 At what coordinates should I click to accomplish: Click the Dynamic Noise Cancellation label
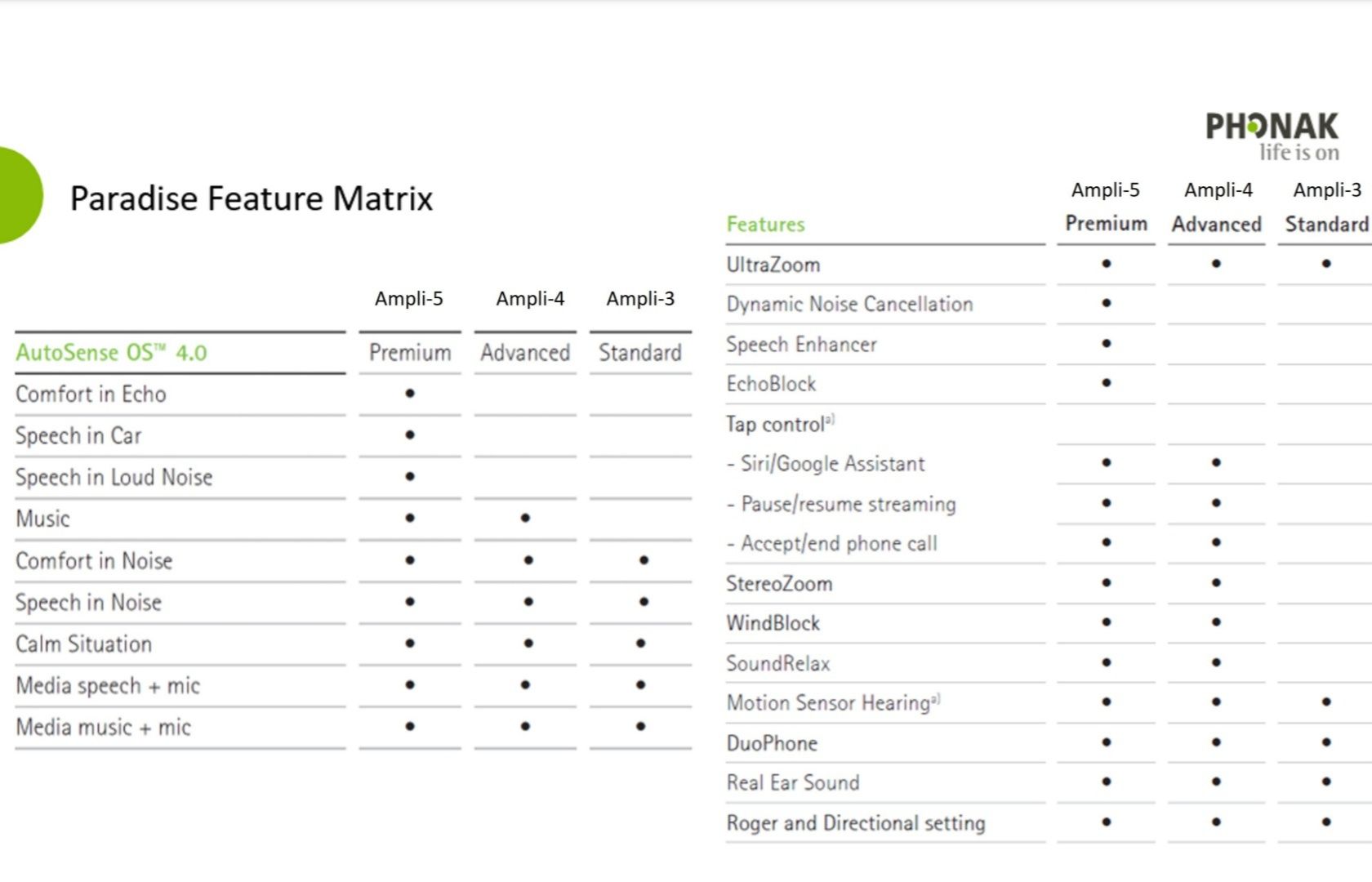[850, 305]
